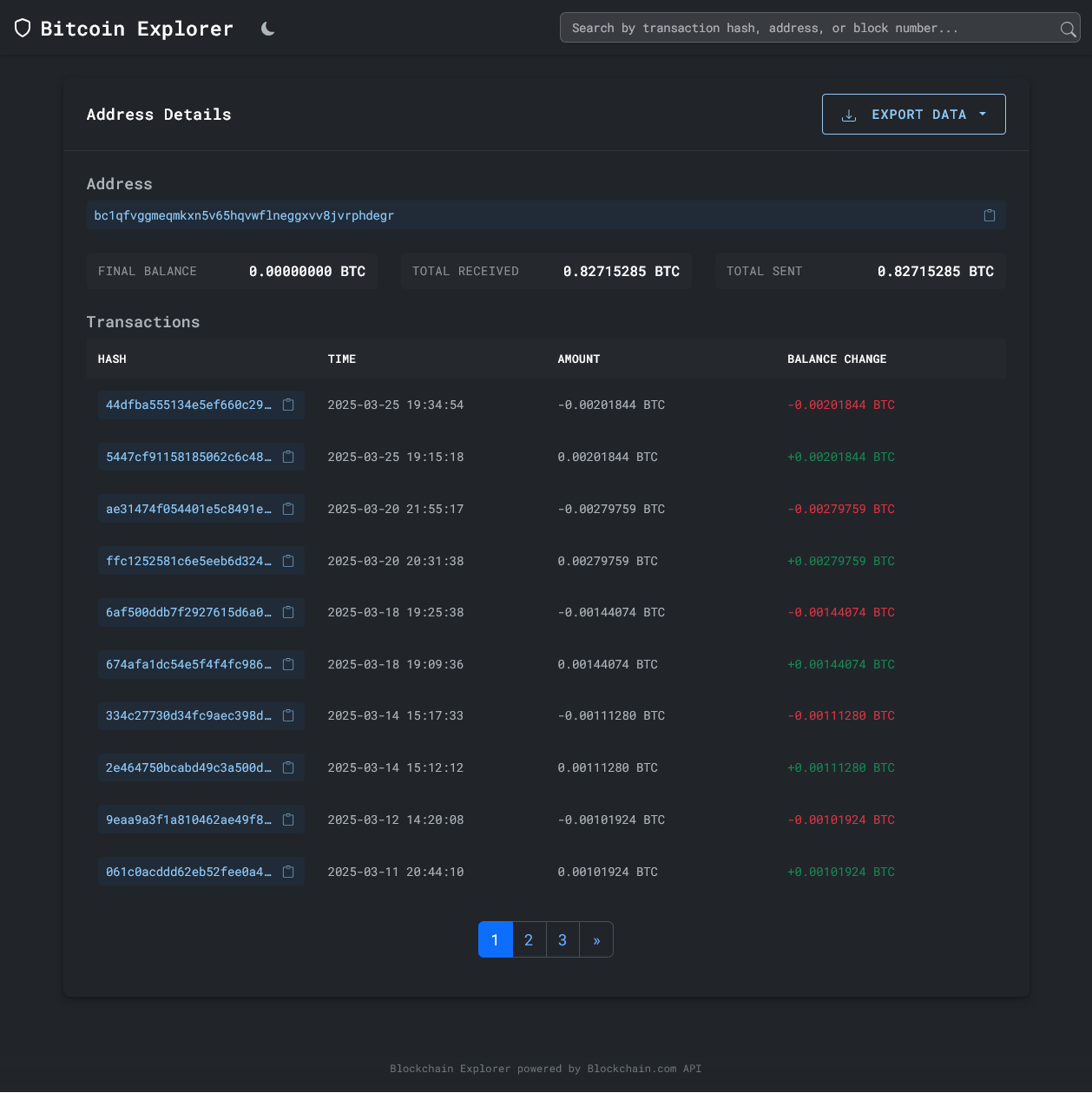
Task: Toggle dark mode with the moon icon
Action: click(268, 29)
